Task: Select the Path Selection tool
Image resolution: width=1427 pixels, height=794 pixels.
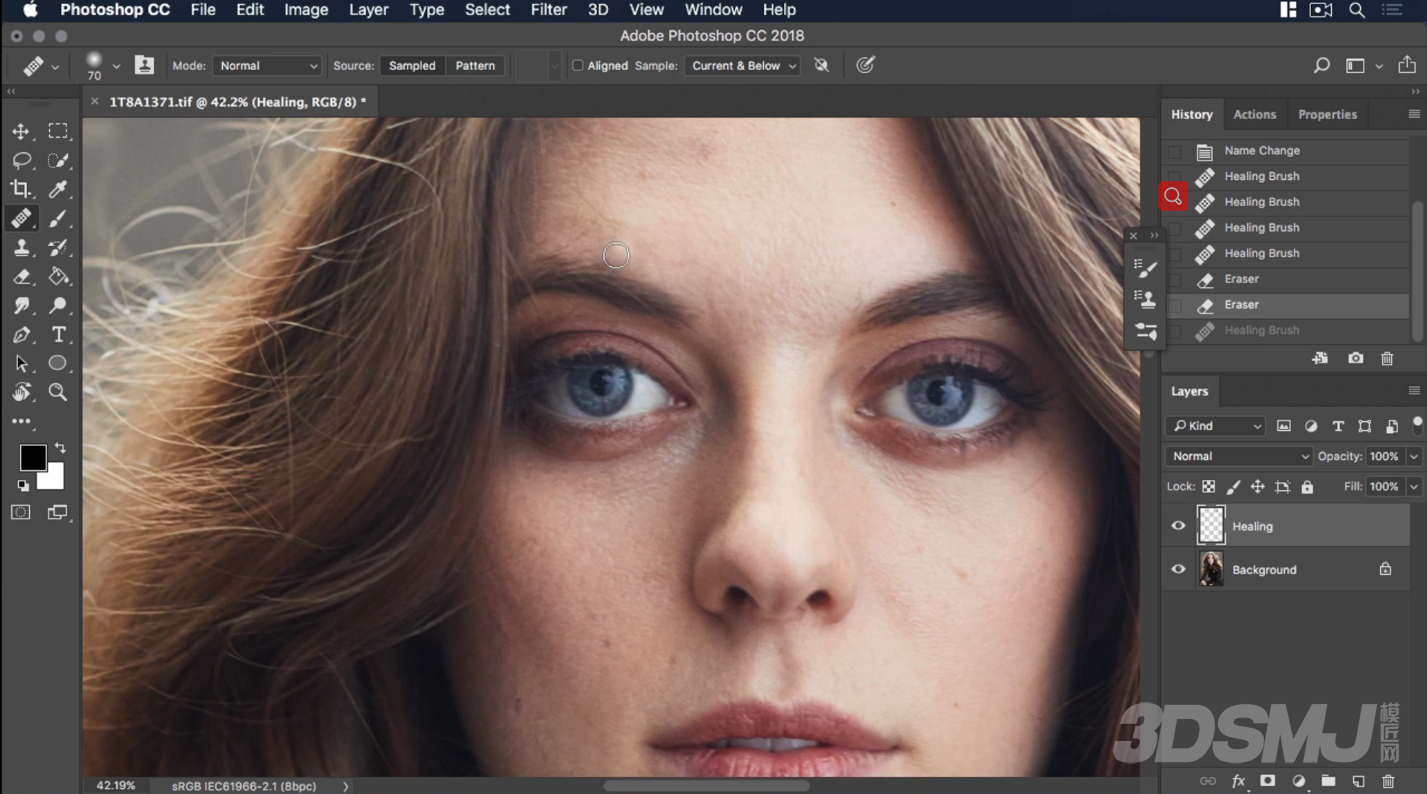Action: tap(21, 363)
